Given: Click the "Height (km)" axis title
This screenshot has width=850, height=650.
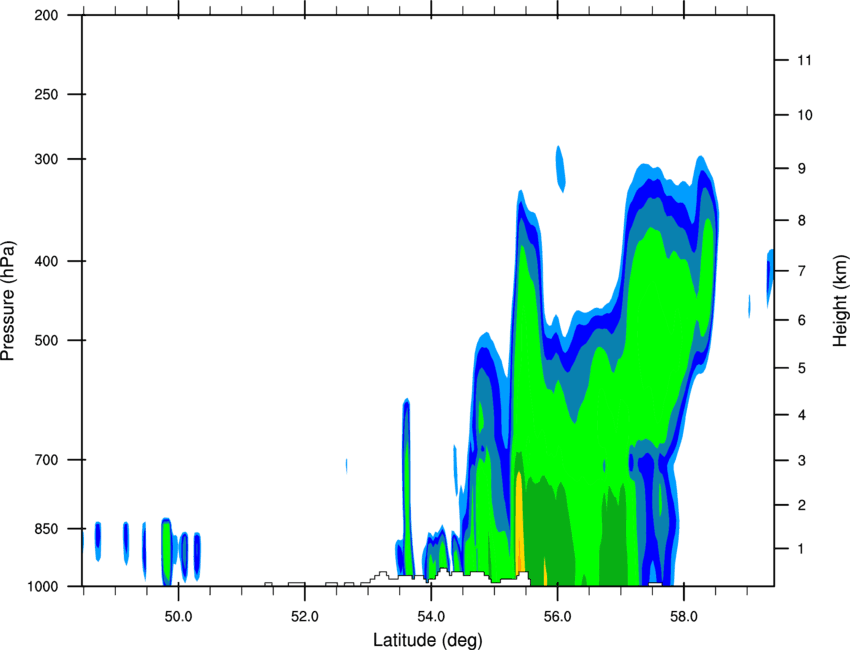Looking at the screenshot, I should pos(840,300).
